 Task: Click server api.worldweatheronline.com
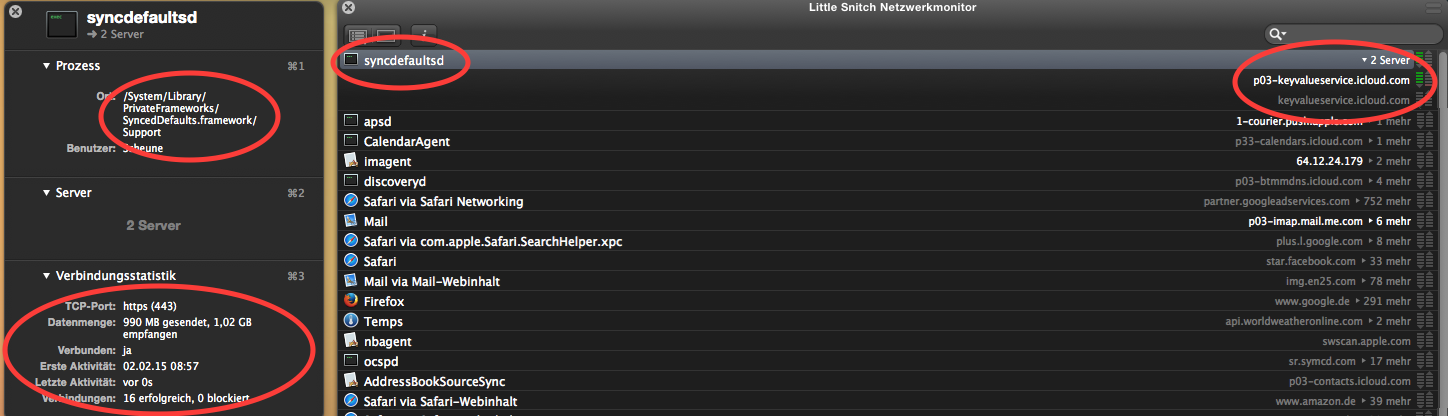(1294, 321)
